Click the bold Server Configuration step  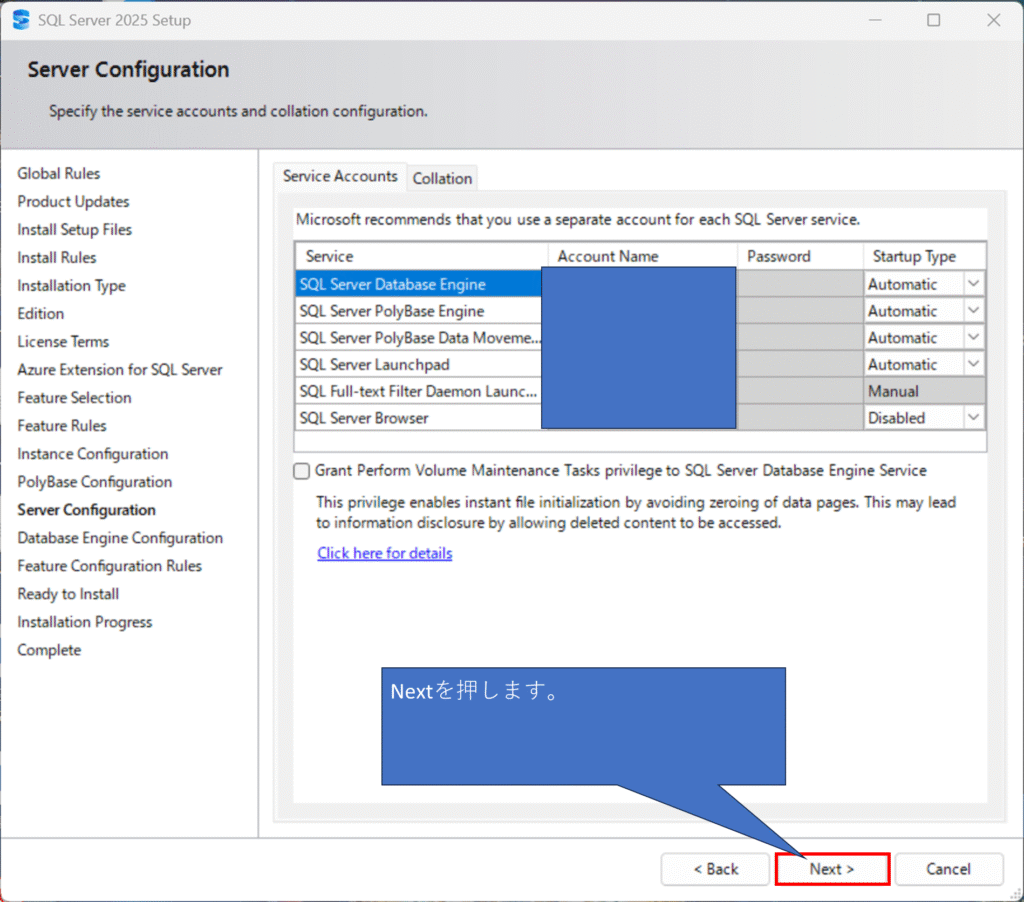(x=87, y=510)
